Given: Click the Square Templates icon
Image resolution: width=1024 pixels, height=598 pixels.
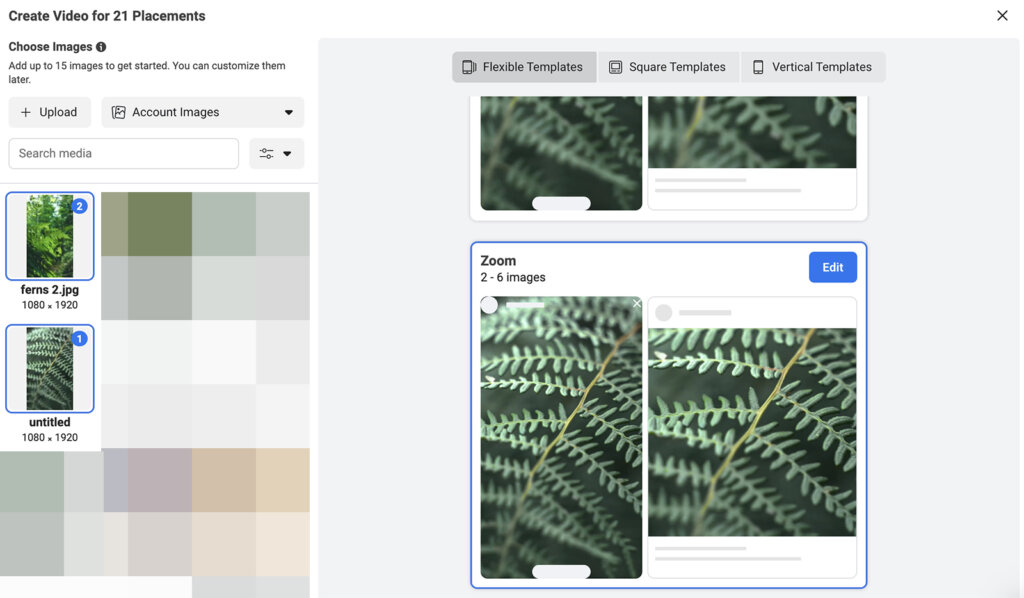Looking at the screenshot, I should click(615, 67).
